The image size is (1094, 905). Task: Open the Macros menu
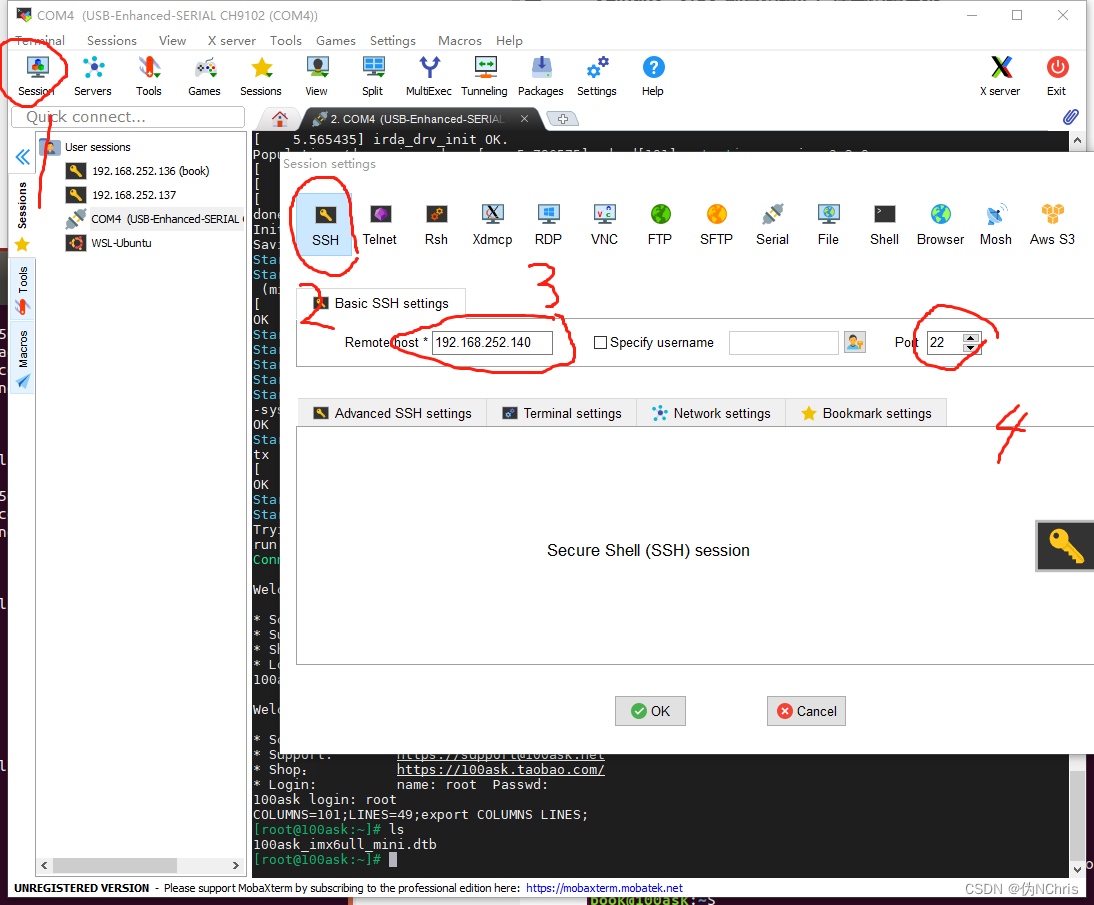460,40
